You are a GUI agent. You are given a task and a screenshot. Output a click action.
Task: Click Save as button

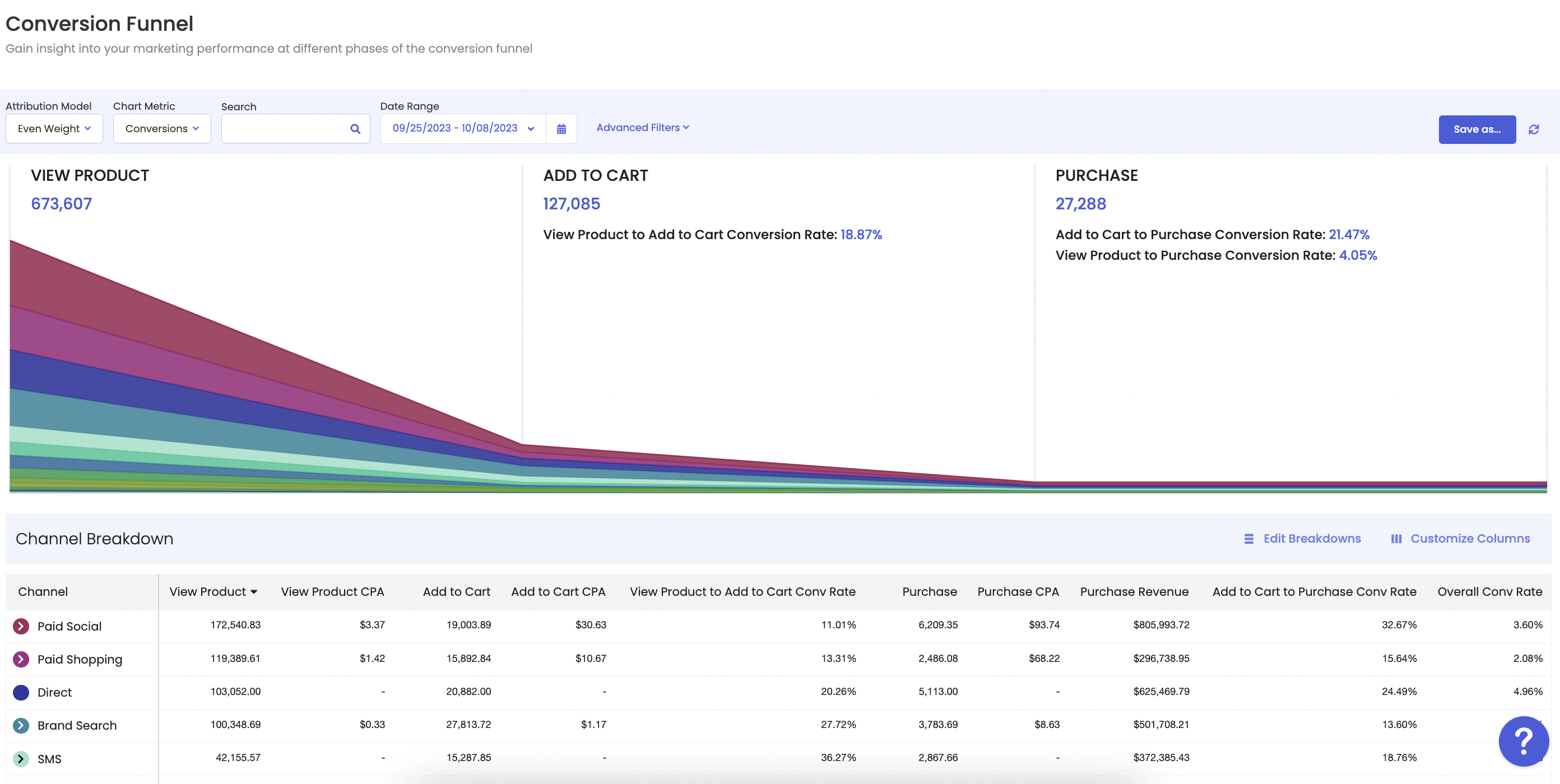(1477, 129)
